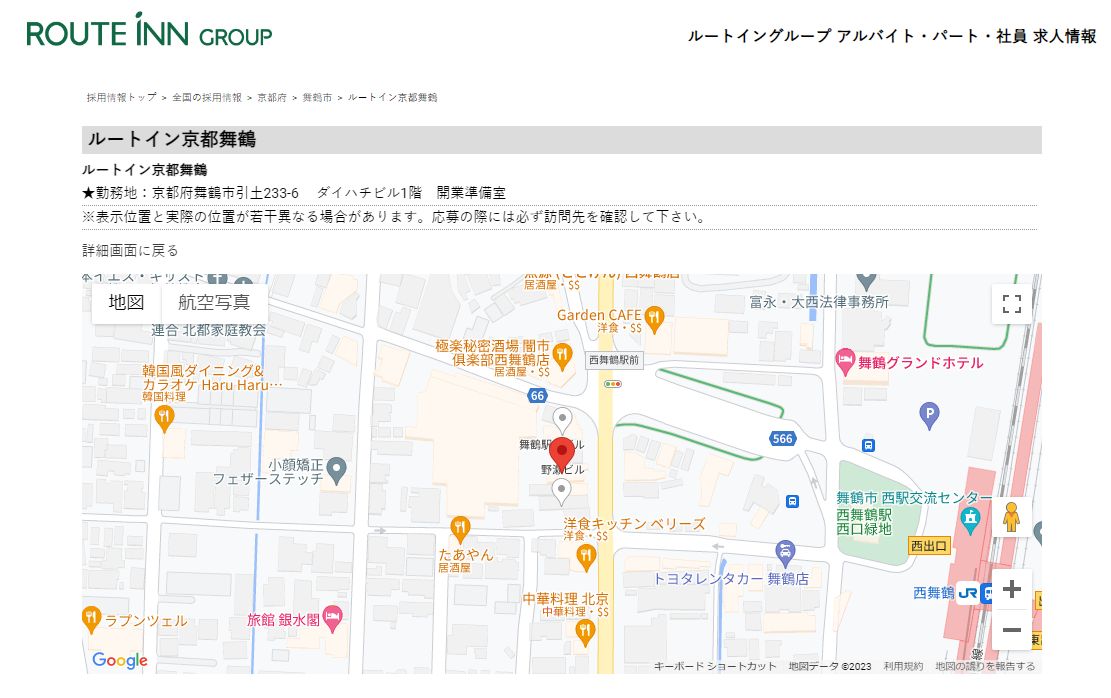Select 舞鶴市 西駅交流センター marker icon
This screenshot has height=698, width=1111.
coord(970,520)
